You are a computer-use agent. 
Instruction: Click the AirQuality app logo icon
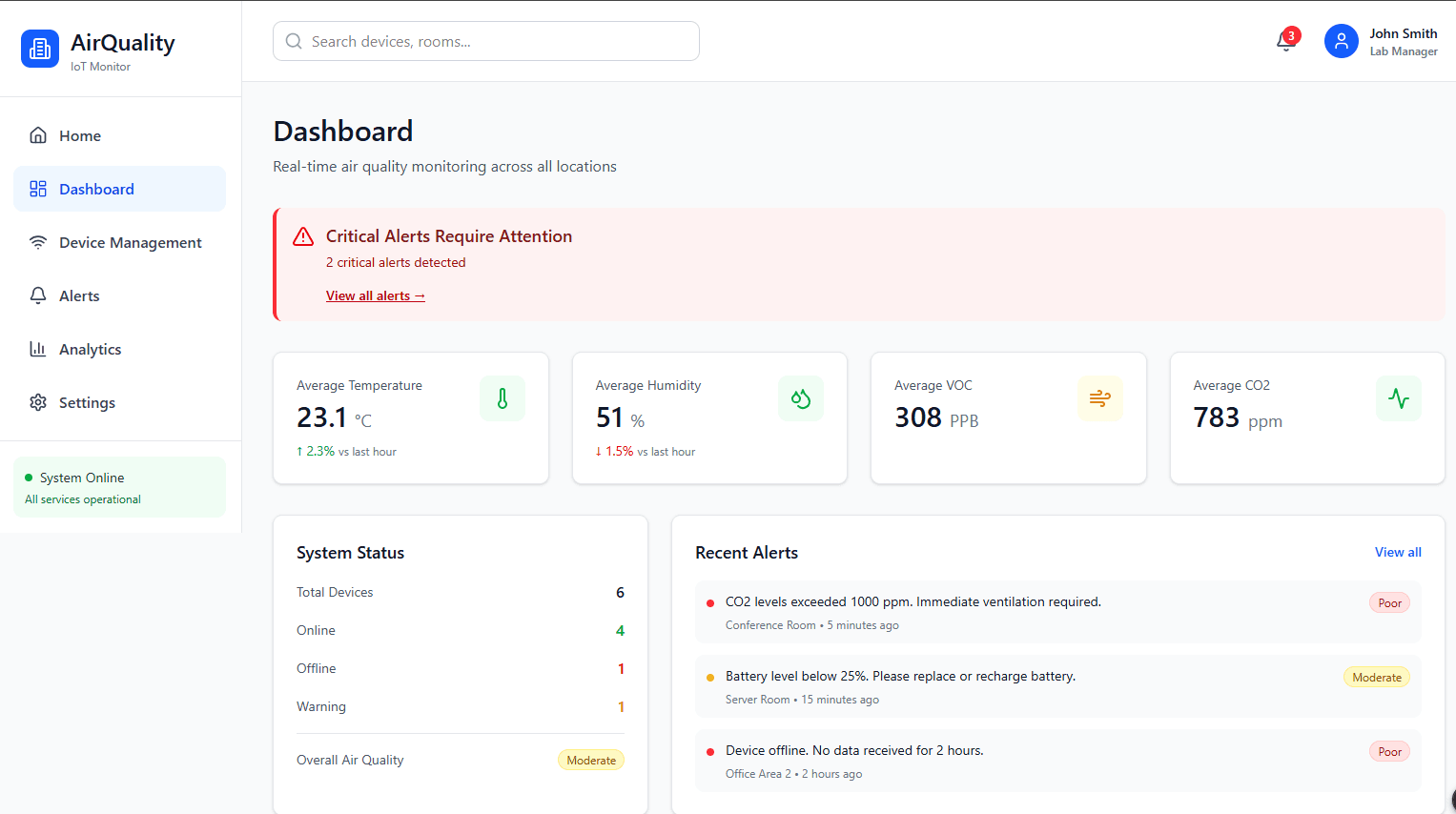39,49
